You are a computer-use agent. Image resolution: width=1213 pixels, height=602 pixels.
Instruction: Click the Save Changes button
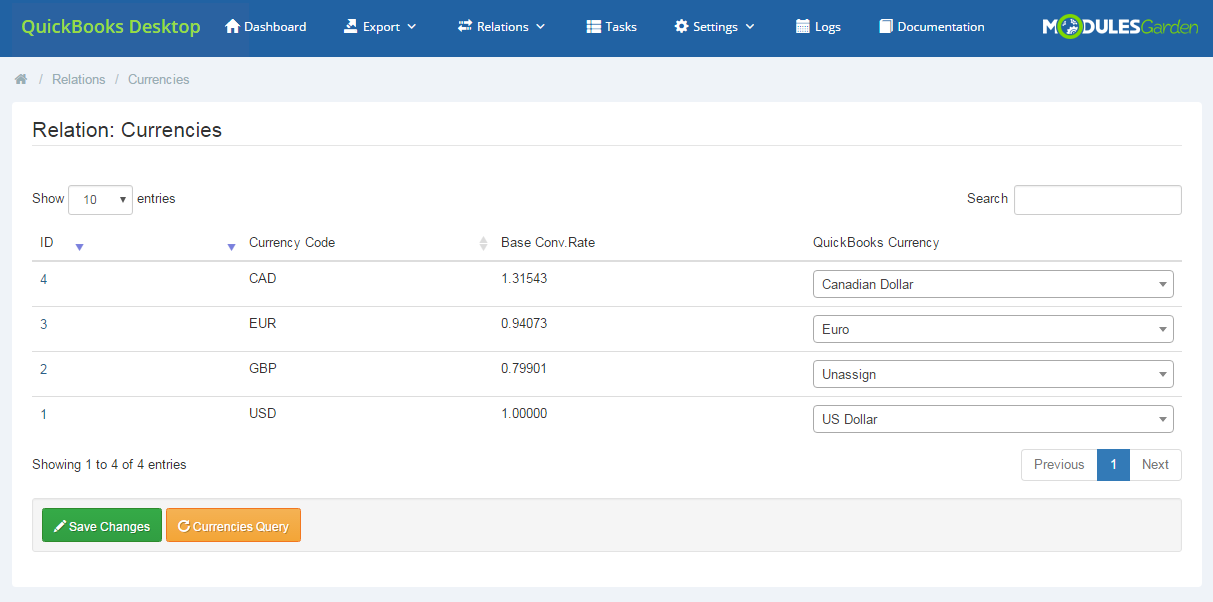[101, 525]
